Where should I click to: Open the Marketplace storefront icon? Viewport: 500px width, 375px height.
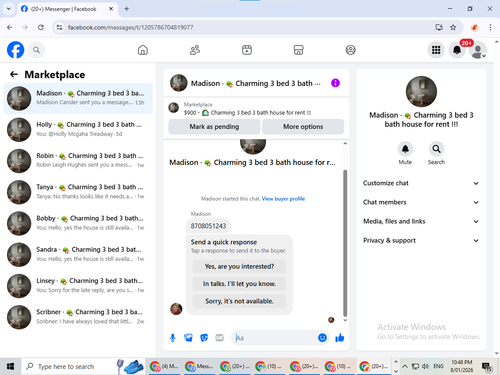pyautogui.click(x=298, y=50)
